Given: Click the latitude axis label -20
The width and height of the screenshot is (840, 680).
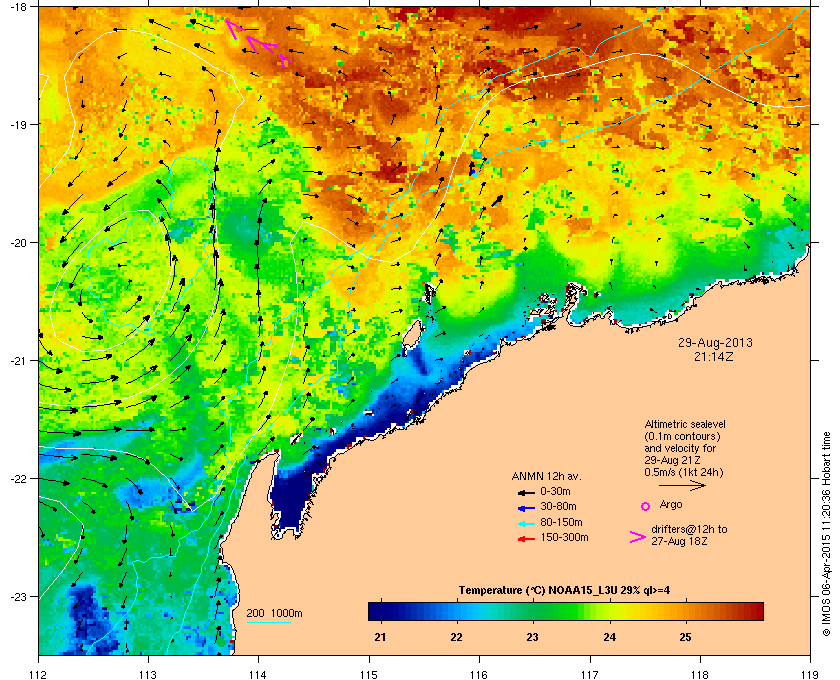Looking at the screenshot, I should [x=18, y=243].
